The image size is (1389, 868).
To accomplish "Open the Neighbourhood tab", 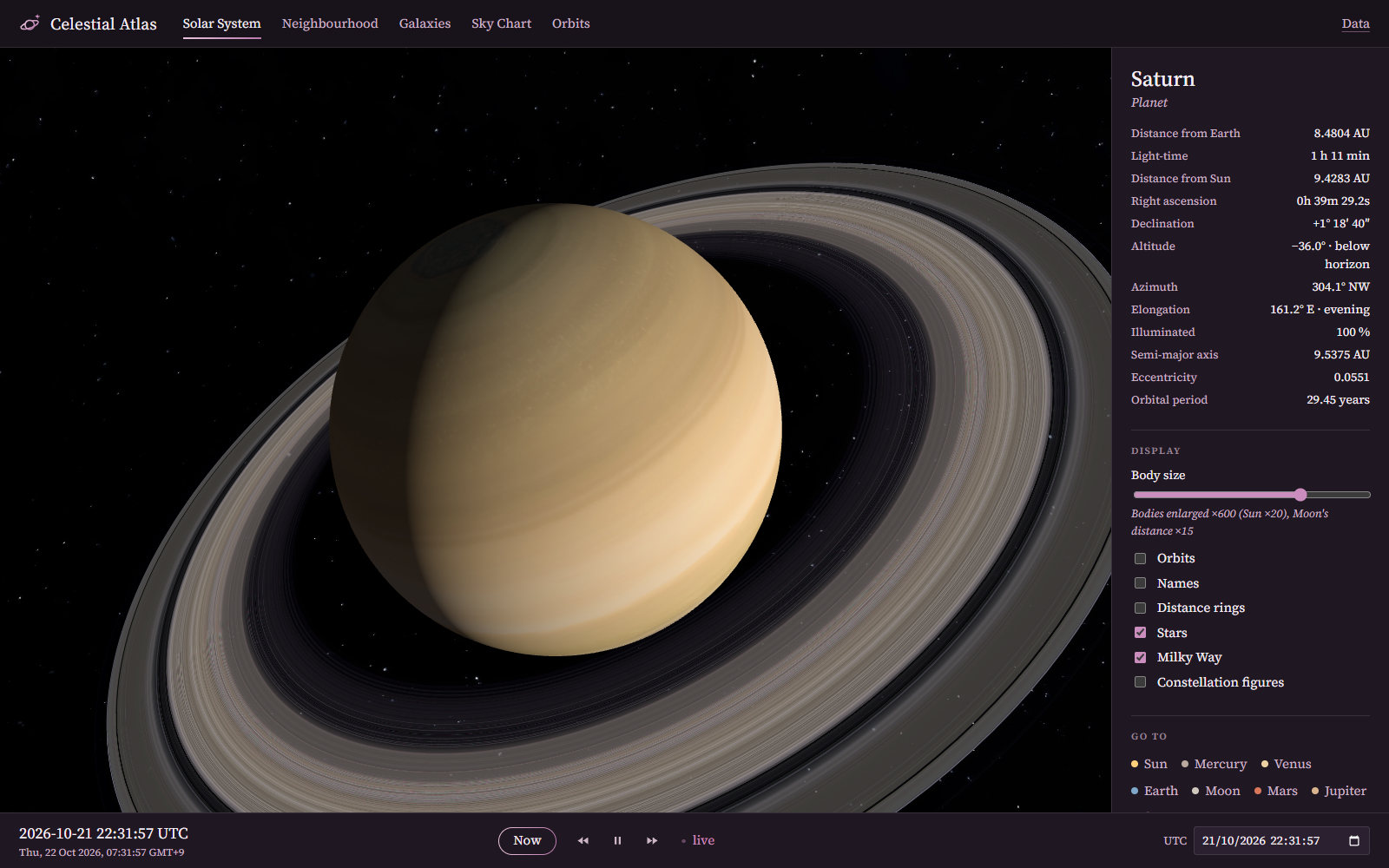I will pos(330,23).
